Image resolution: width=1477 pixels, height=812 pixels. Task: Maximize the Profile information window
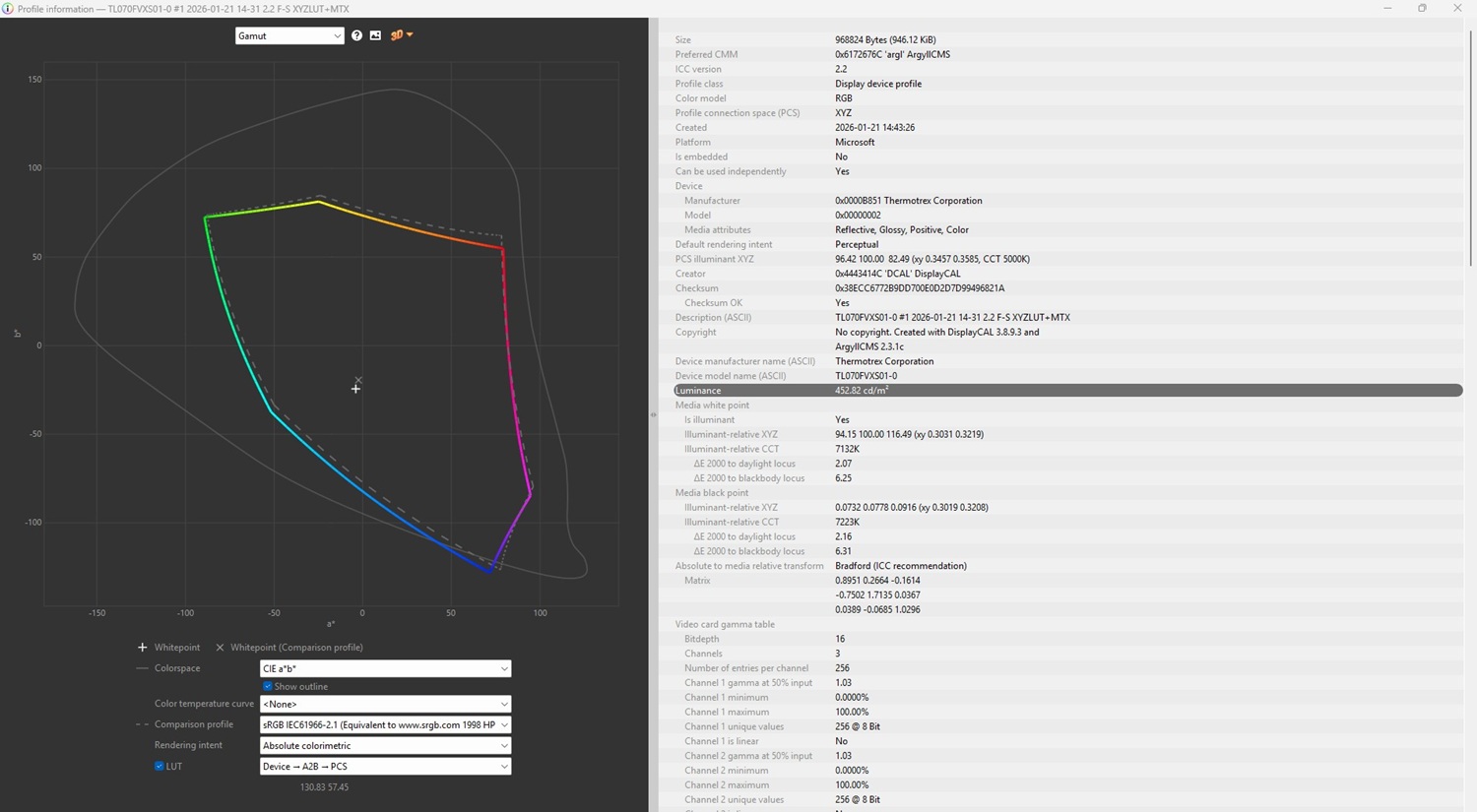[1422, 9]
